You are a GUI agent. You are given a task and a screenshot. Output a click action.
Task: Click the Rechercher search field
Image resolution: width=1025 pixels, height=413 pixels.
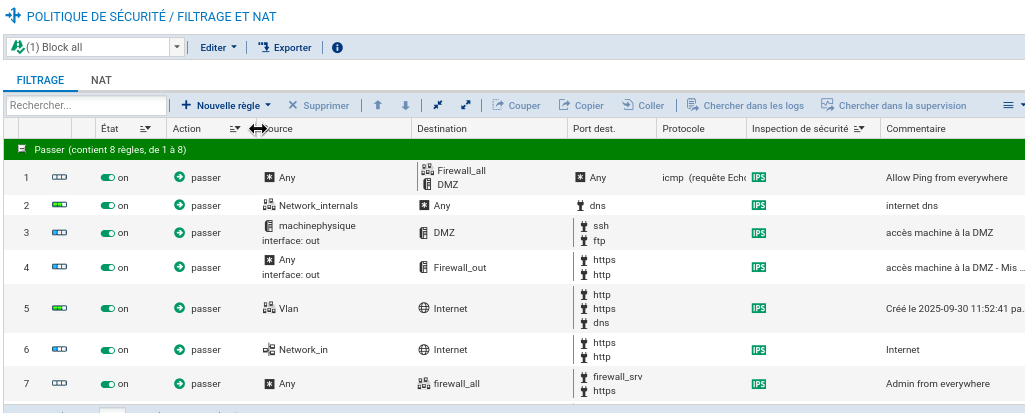point(85,105)
